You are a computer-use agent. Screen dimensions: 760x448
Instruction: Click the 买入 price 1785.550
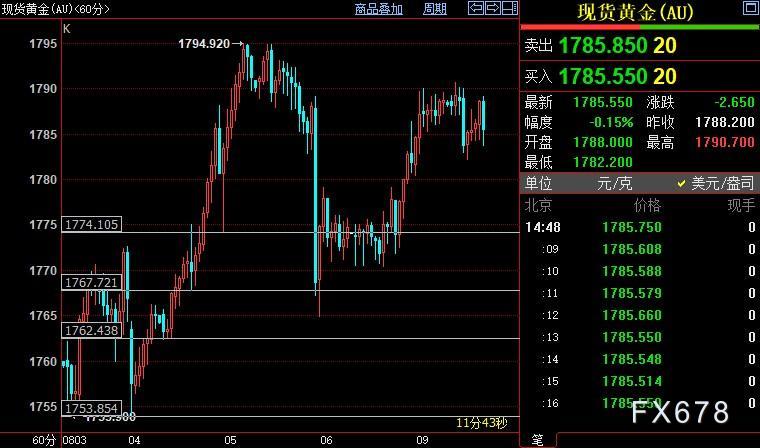click(x=603, y=76)
